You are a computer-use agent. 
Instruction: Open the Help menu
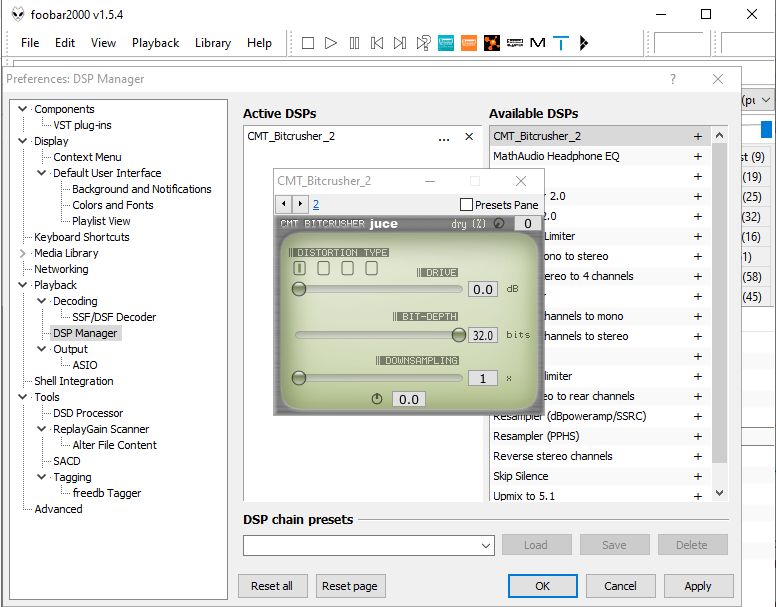pos(259,43)
